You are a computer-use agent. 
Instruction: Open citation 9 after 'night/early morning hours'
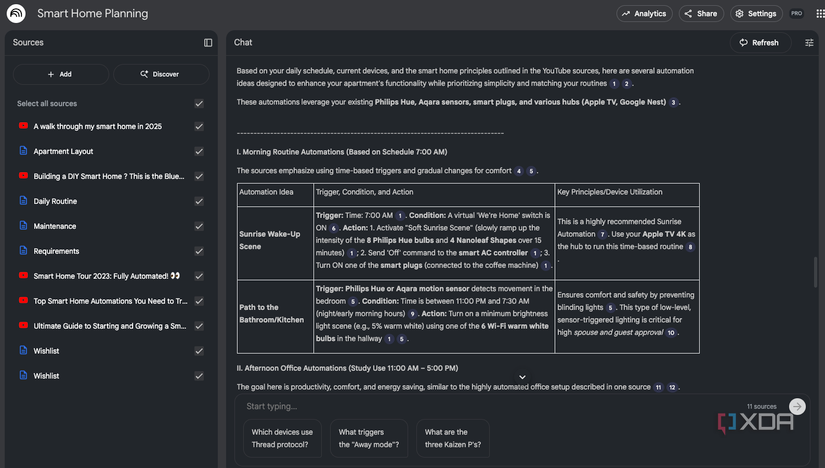tap(412, 314)
